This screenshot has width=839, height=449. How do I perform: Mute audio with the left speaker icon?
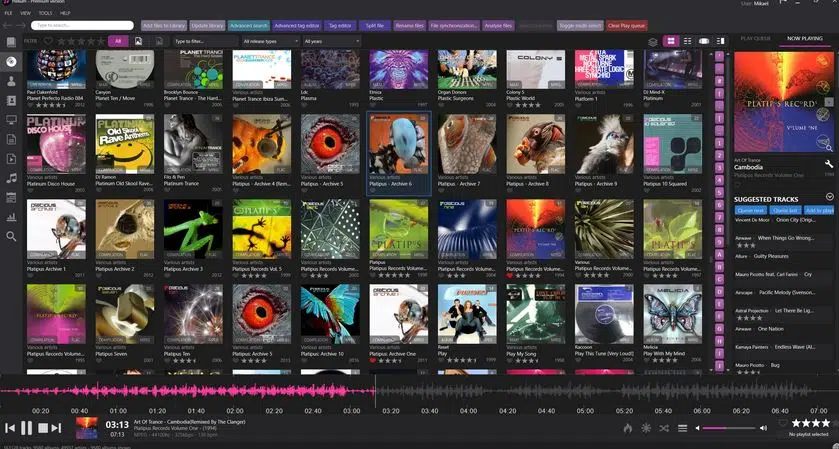click(x=697, y=428)
